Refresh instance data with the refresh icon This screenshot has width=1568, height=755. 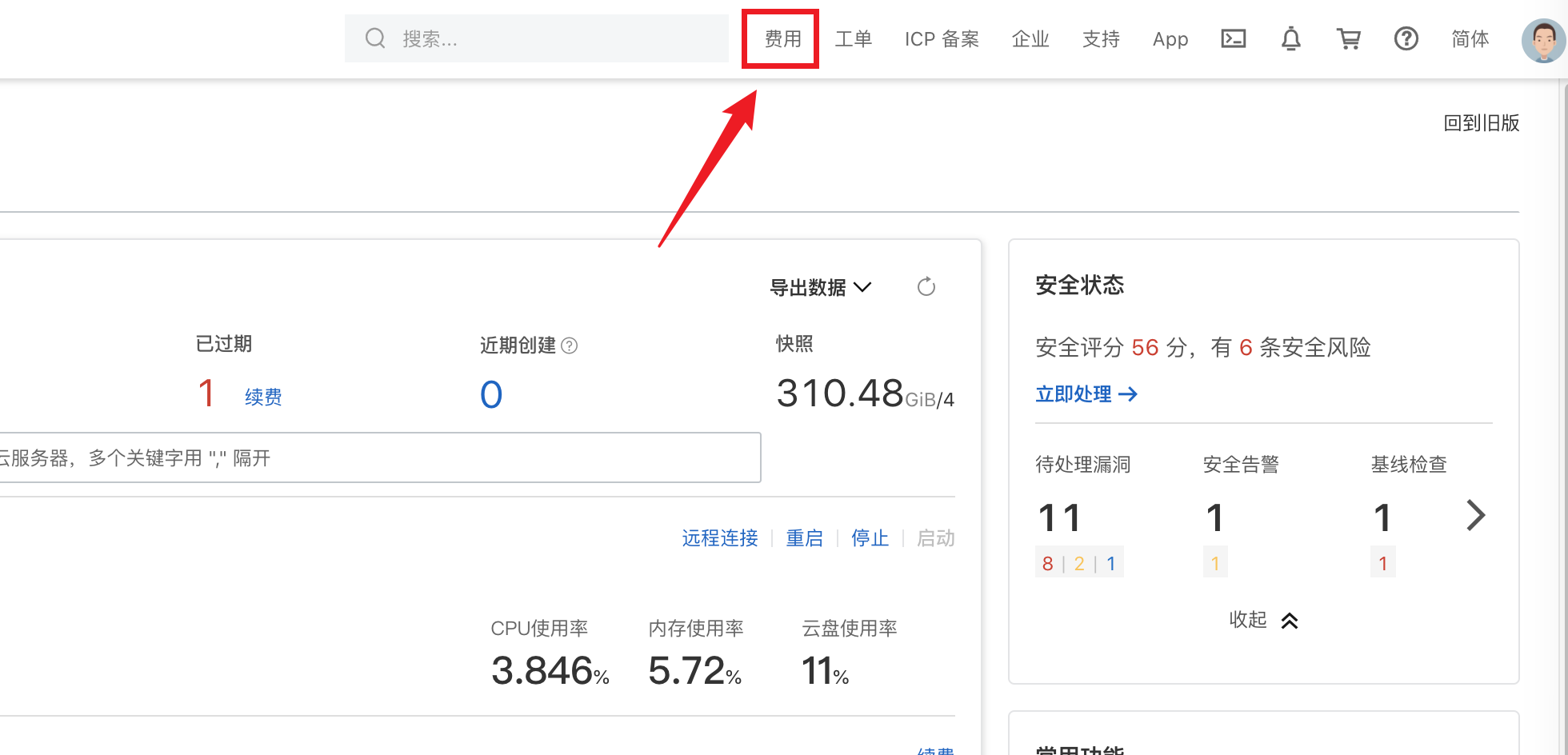point(926,286)
